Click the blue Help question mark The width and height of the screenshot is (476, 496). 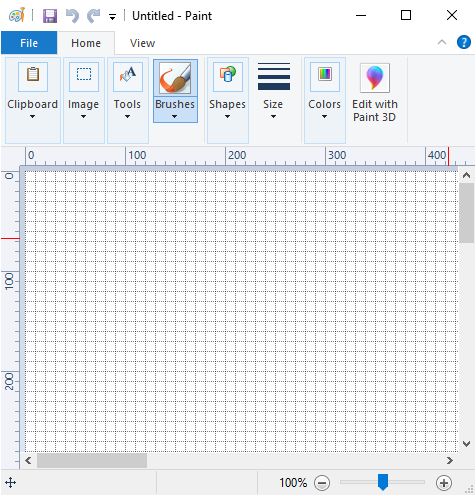click(x=463, y=42)
